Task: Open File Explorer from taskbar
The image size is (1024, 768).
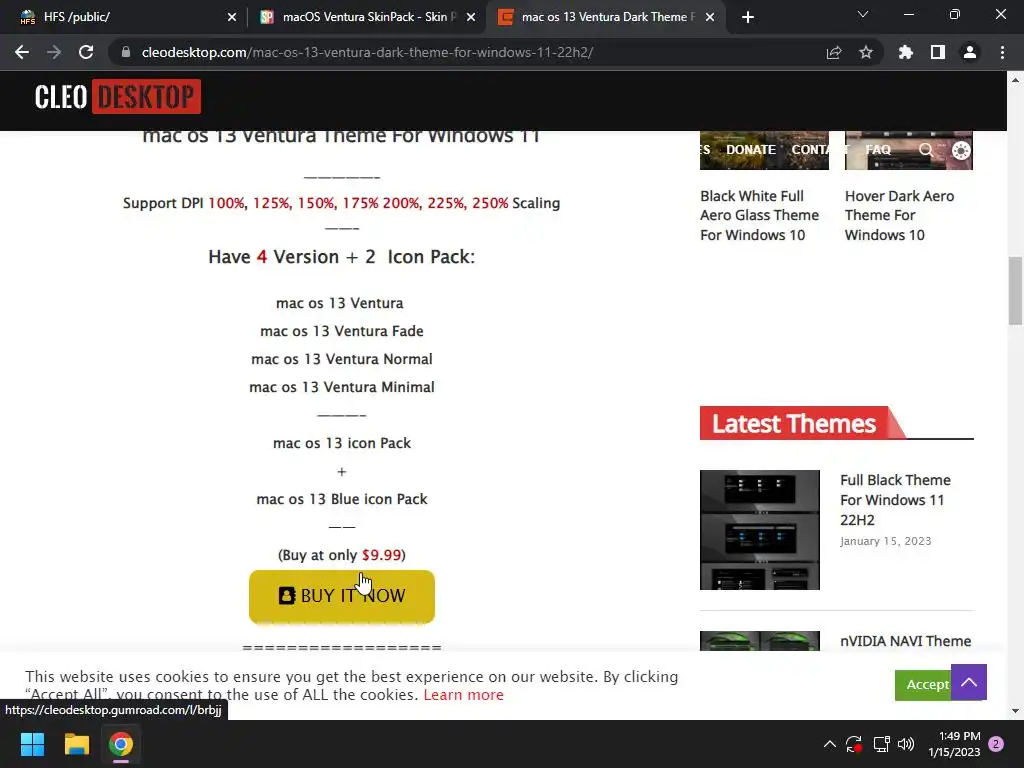Action: click(76, 744)
